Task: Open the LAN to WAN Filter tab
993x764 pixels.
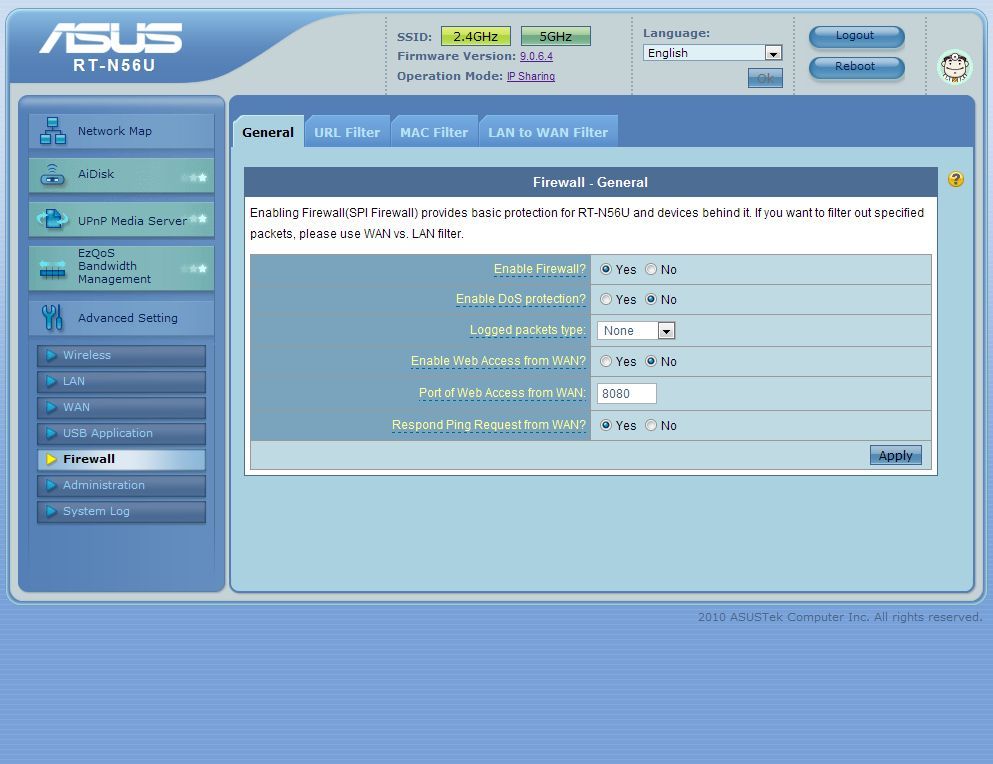Action: pos(547,132)
